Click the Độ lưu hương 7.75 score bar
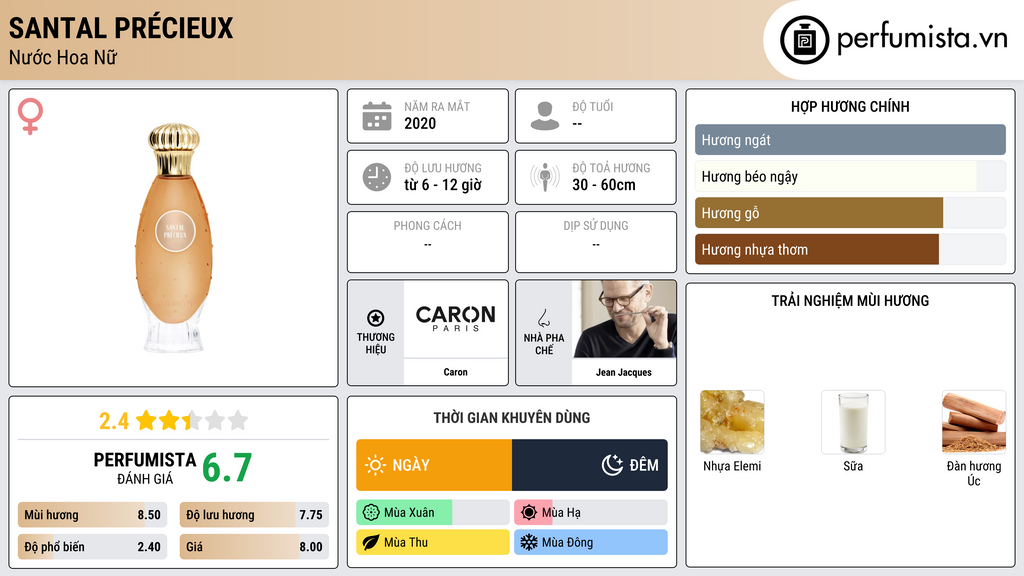Image resolution: width=1024 pixels, height=576 pixels. pos(254,515)
